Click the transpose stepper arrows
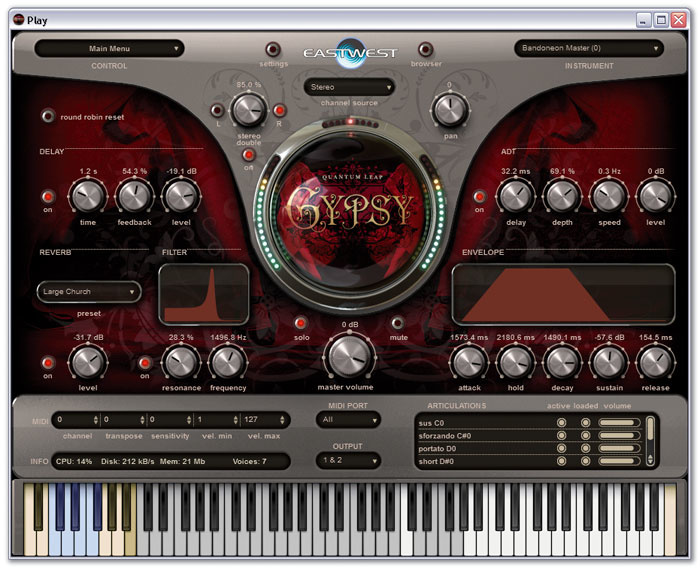The image size is (700, 570). [x=142, y=420]
